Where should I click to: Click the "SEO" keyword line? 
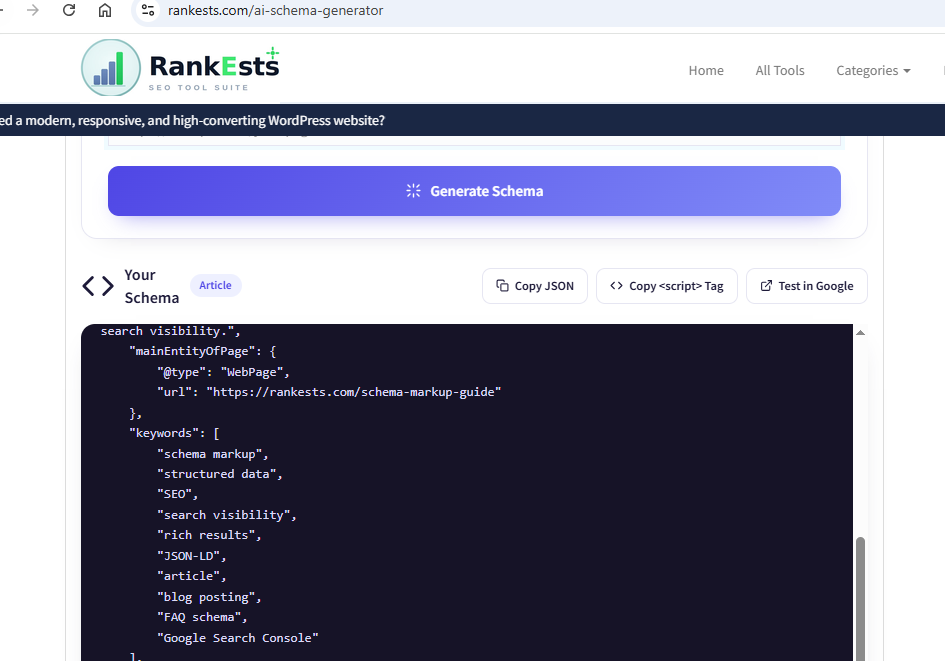[x=177, y=494]
